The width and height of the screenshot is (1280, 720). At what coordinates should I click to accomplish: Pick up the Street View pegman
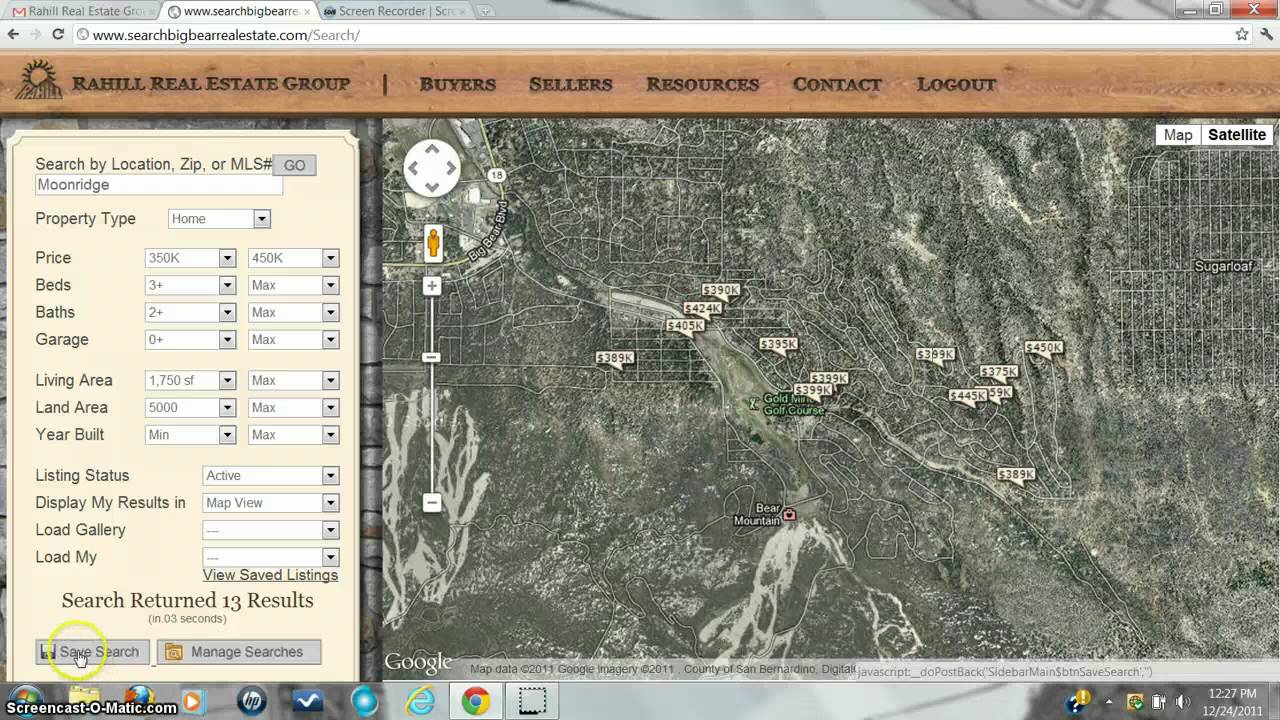(433, 243)
